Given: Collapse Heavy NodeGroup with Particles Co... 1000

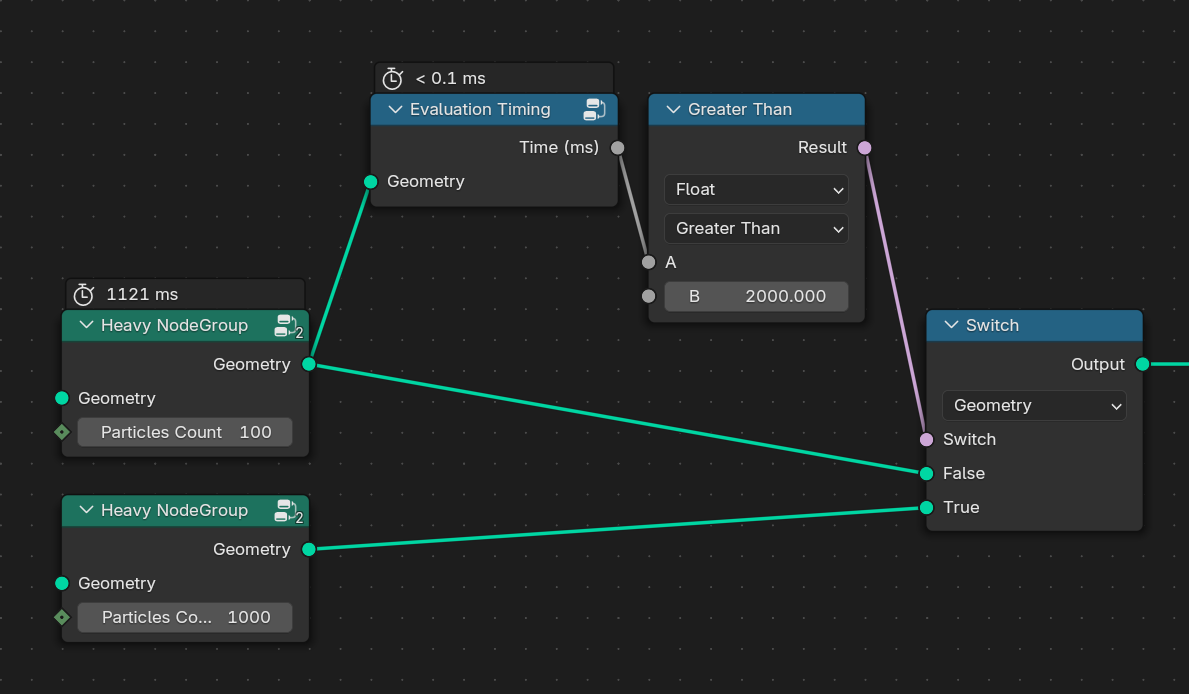Looking at the screenshot, I should coord(86,510).
